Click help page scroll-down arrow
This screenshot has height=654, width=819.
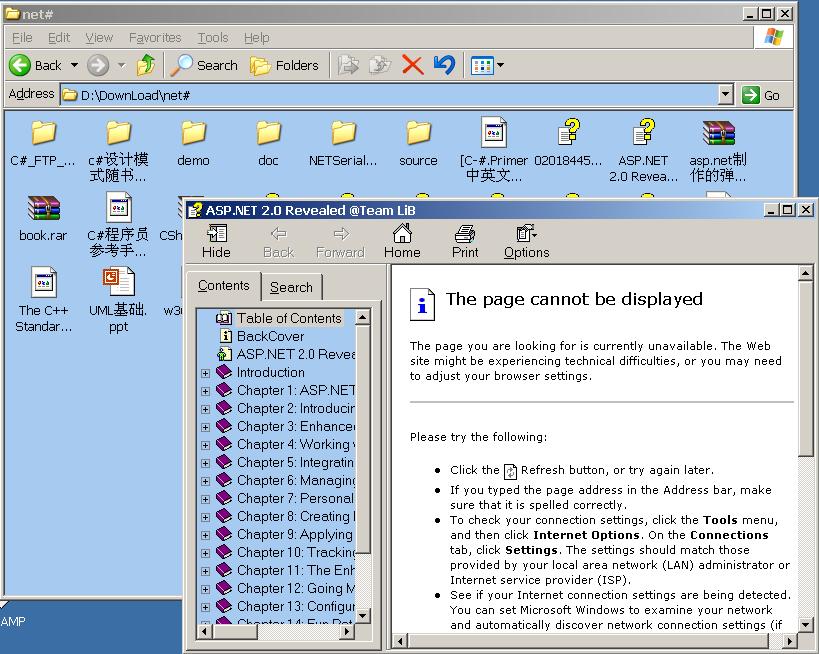point(805,624)
